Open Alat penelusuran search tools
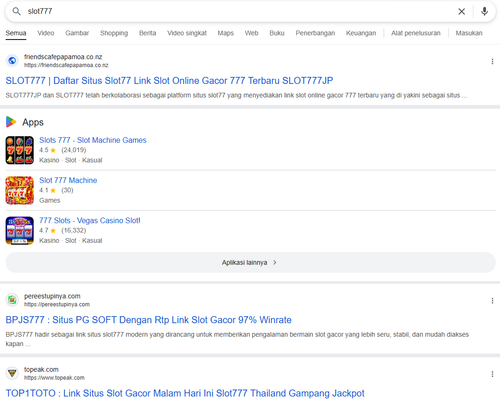This screenshot has width=500, height=401. point(416,33)
